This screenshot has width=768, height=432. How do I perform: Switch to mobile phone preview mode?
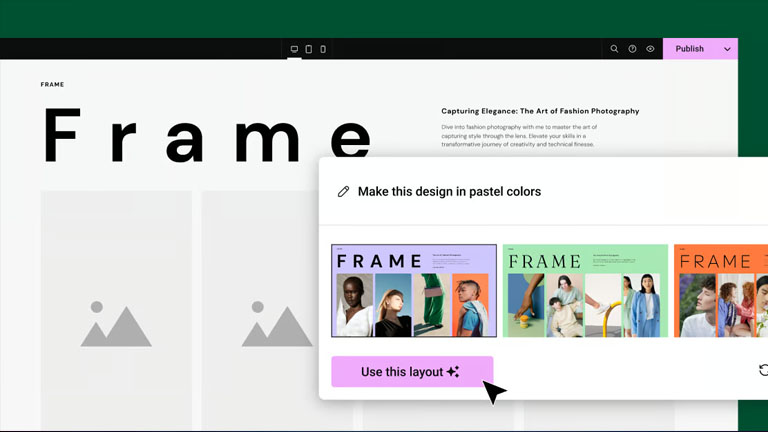(x=322, y=49)
